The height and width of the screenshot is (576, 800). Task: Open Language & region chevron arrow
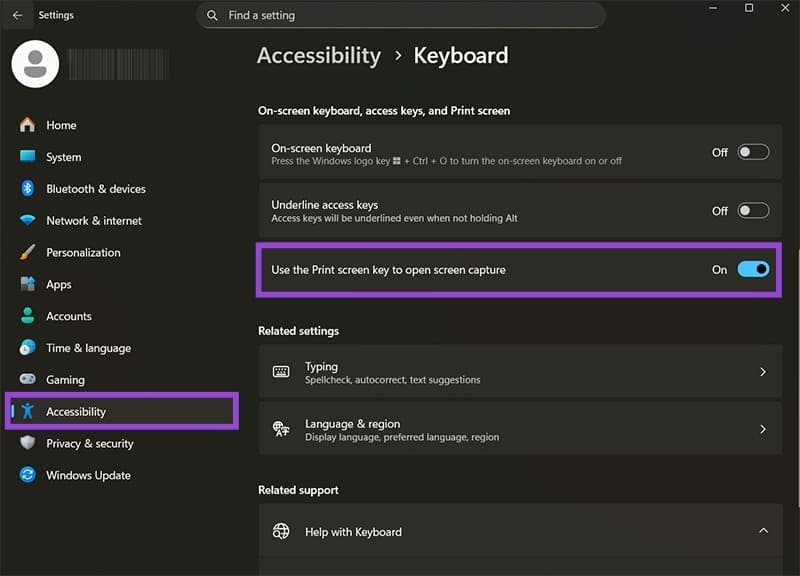[763, 430]
